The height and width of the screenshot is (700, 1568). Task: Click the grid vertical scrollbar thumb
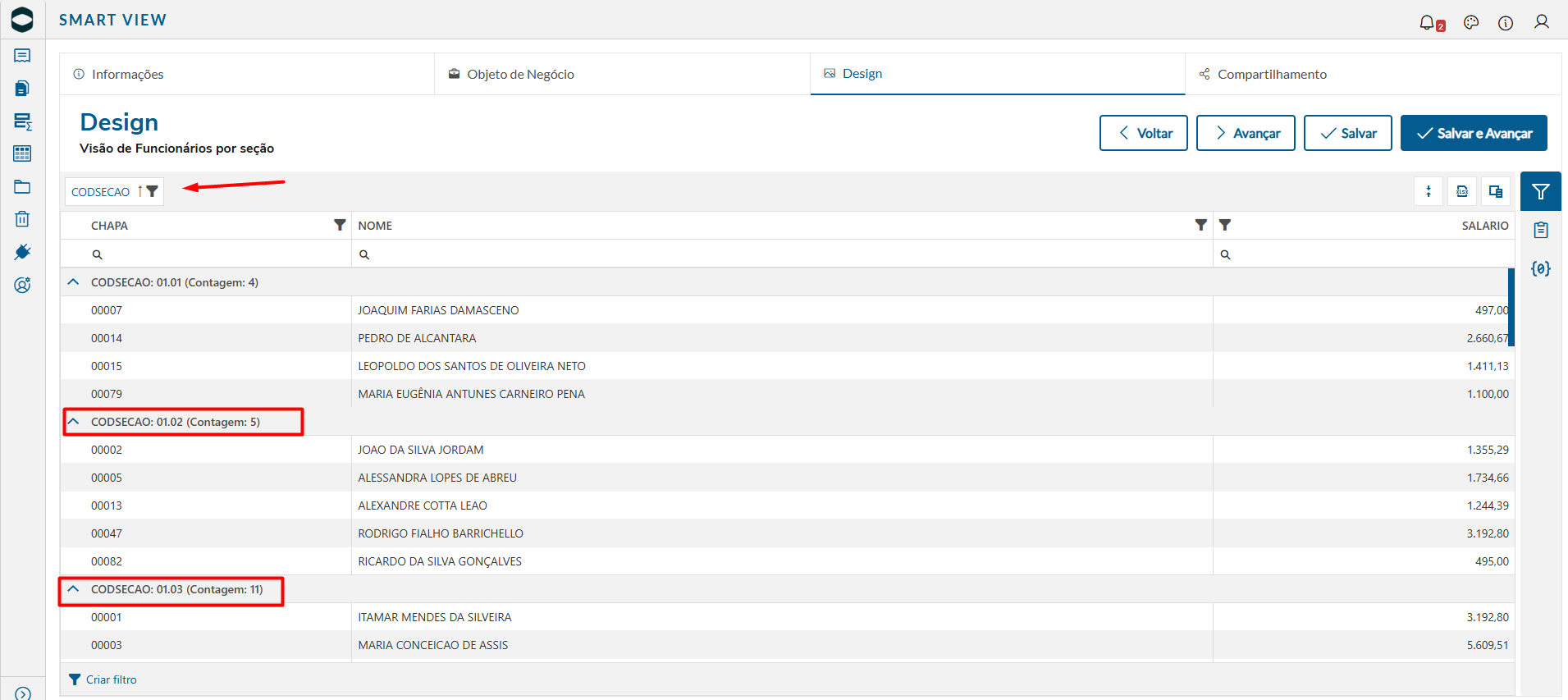pyautogui.click(x=1511, y=308)
